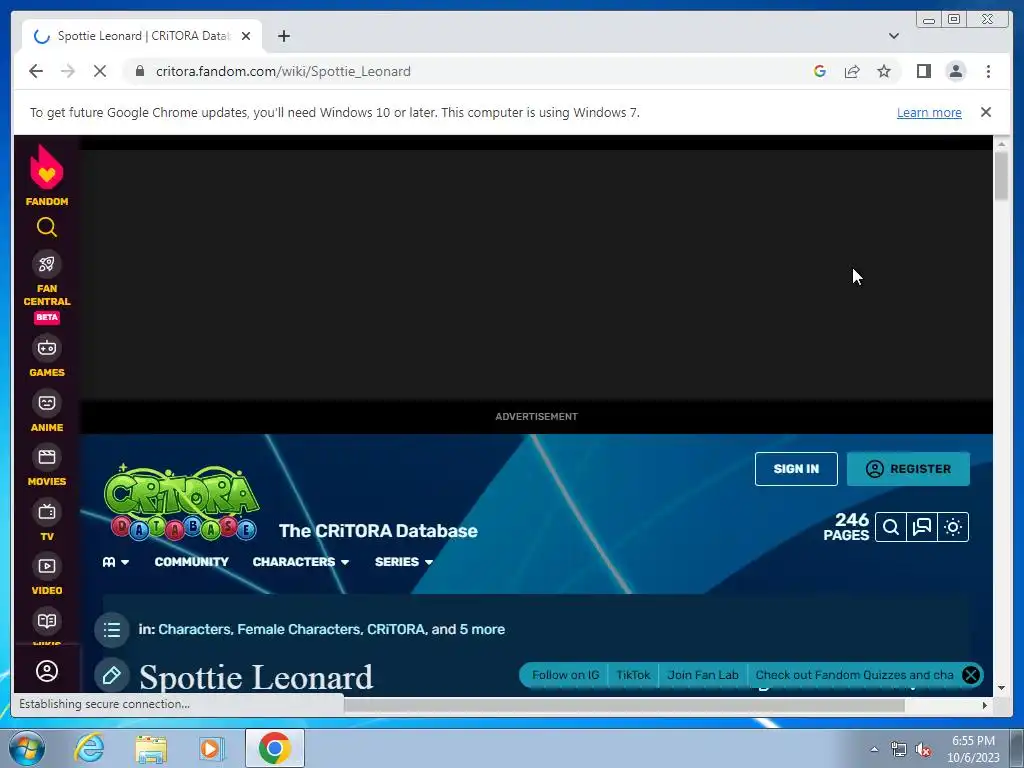The height and width of the screenshot is (768, 1024).
Task: Open the CRiTORA category link
Action: (396, 630)
